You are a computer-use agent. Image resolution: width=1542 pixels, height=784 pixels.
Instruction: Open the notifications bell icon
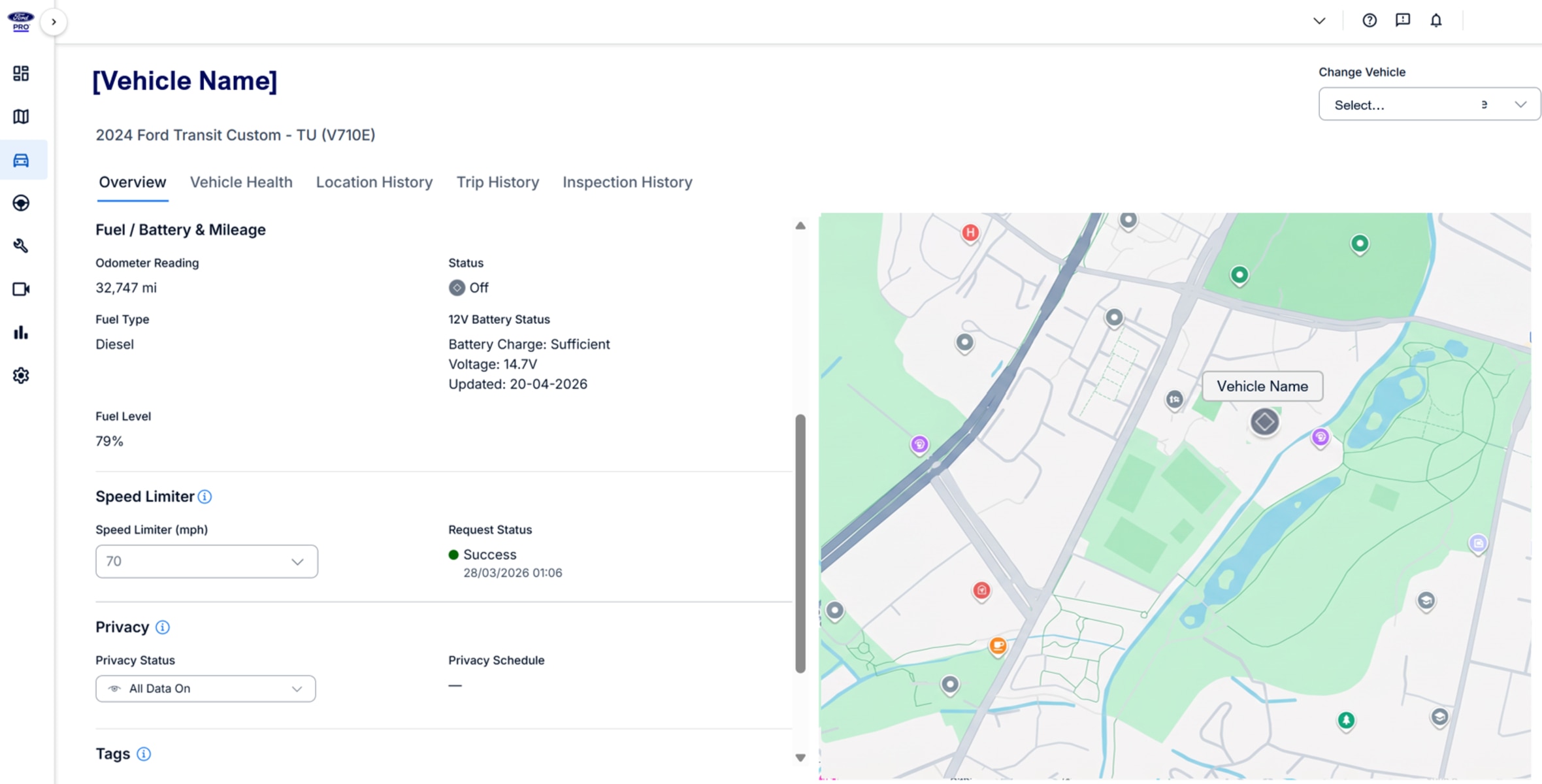click(1436, 20)
